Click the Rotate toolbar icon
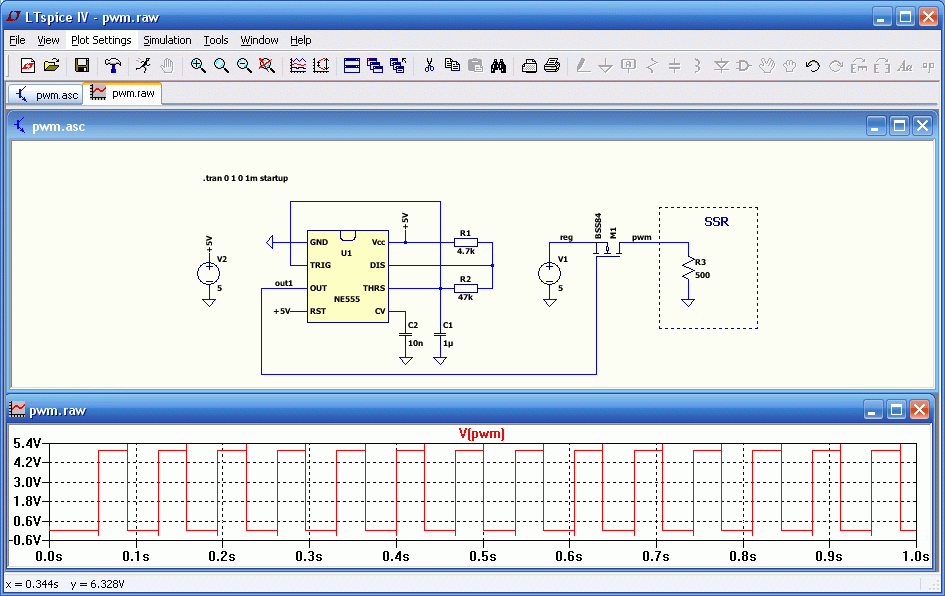This screenshot has height=596, width=945. [859, 65]
